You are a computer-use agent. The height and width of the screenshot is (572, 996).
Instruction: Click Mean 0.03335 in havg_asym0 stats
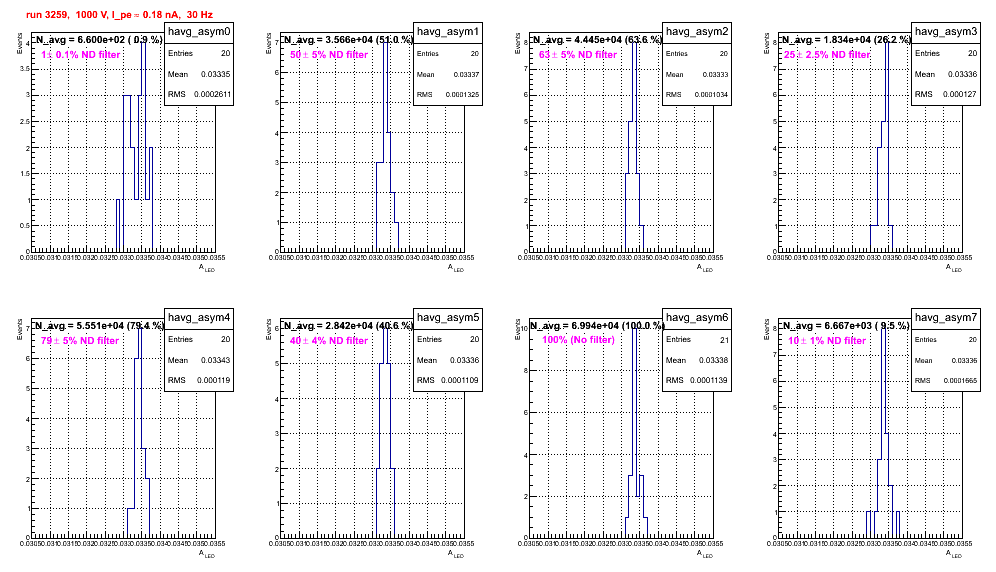[199, 74]
